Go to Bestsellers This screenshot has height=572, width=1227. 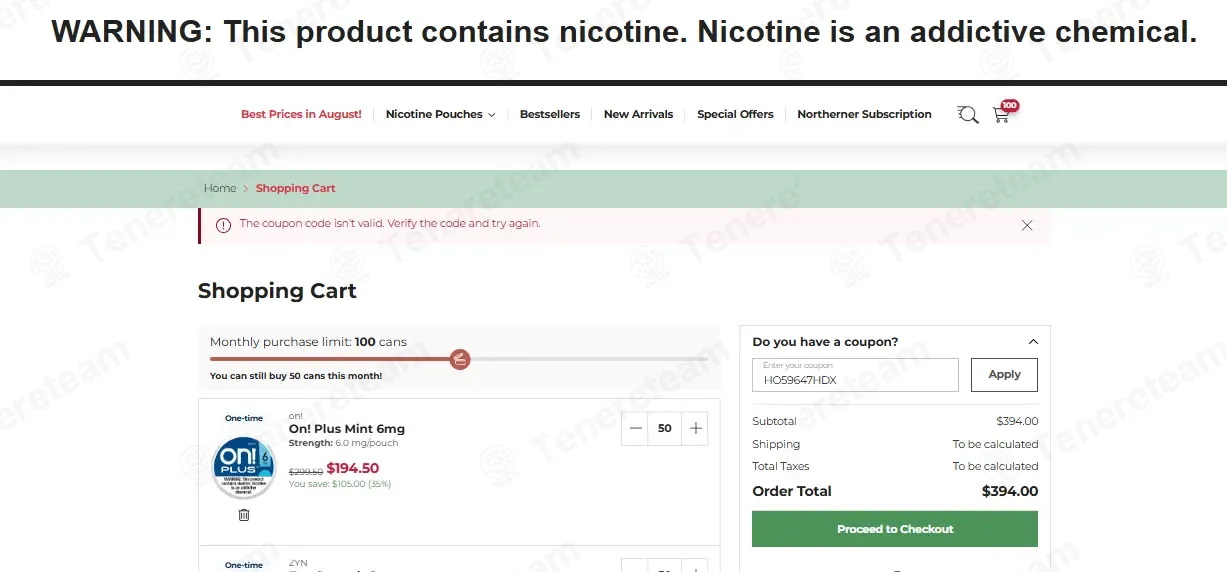550,114
